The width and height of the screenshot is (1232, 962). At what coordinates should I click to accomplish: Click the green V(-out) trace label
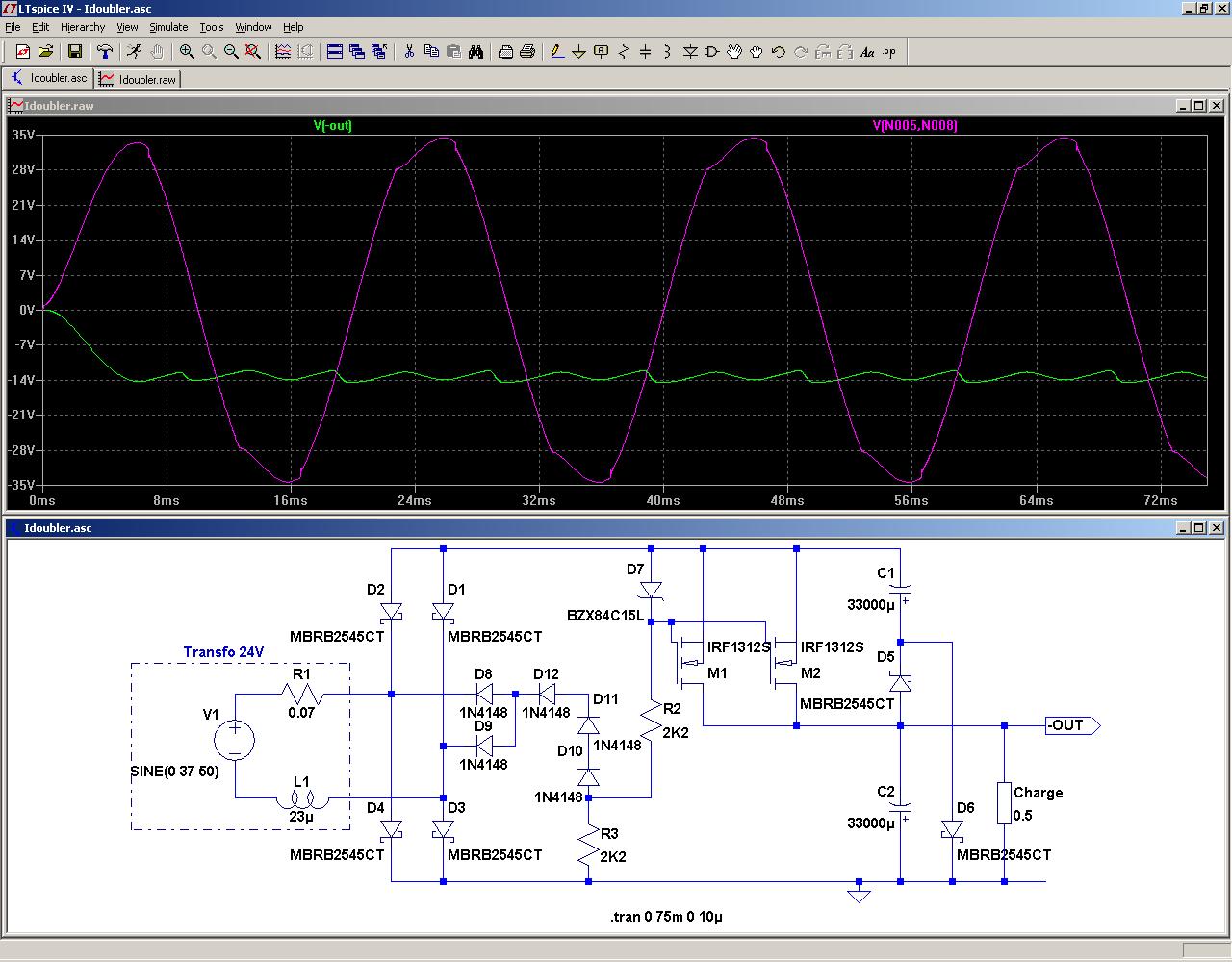[333, 126]
